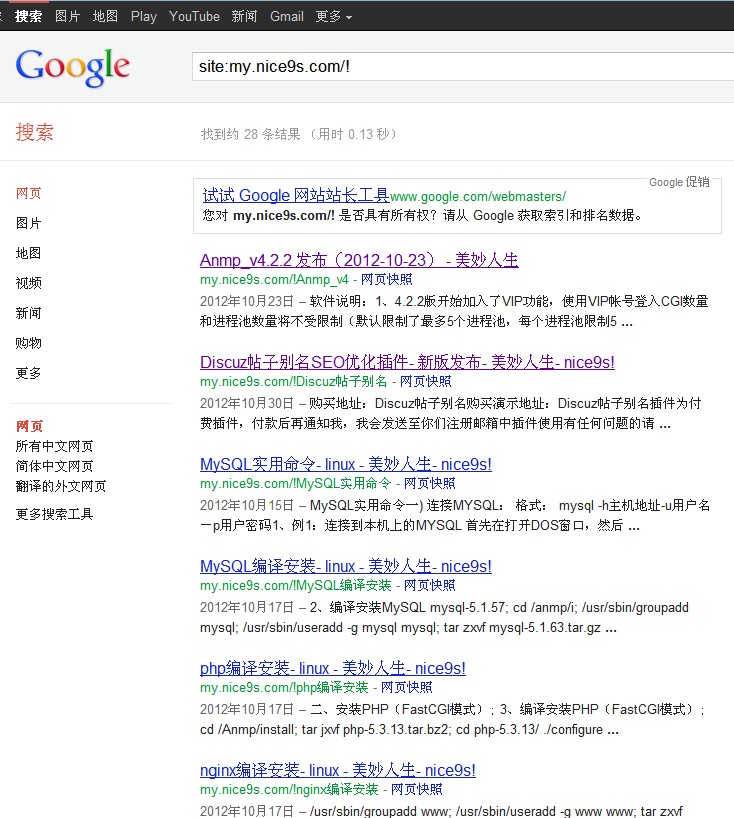Click the result count 找到约 28 条结果

pyautogui.click(x=251, y=135)
